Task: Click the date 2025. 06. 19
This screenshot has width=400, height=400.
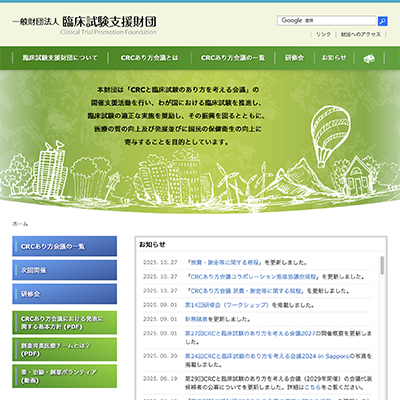Action: [160, 379]
